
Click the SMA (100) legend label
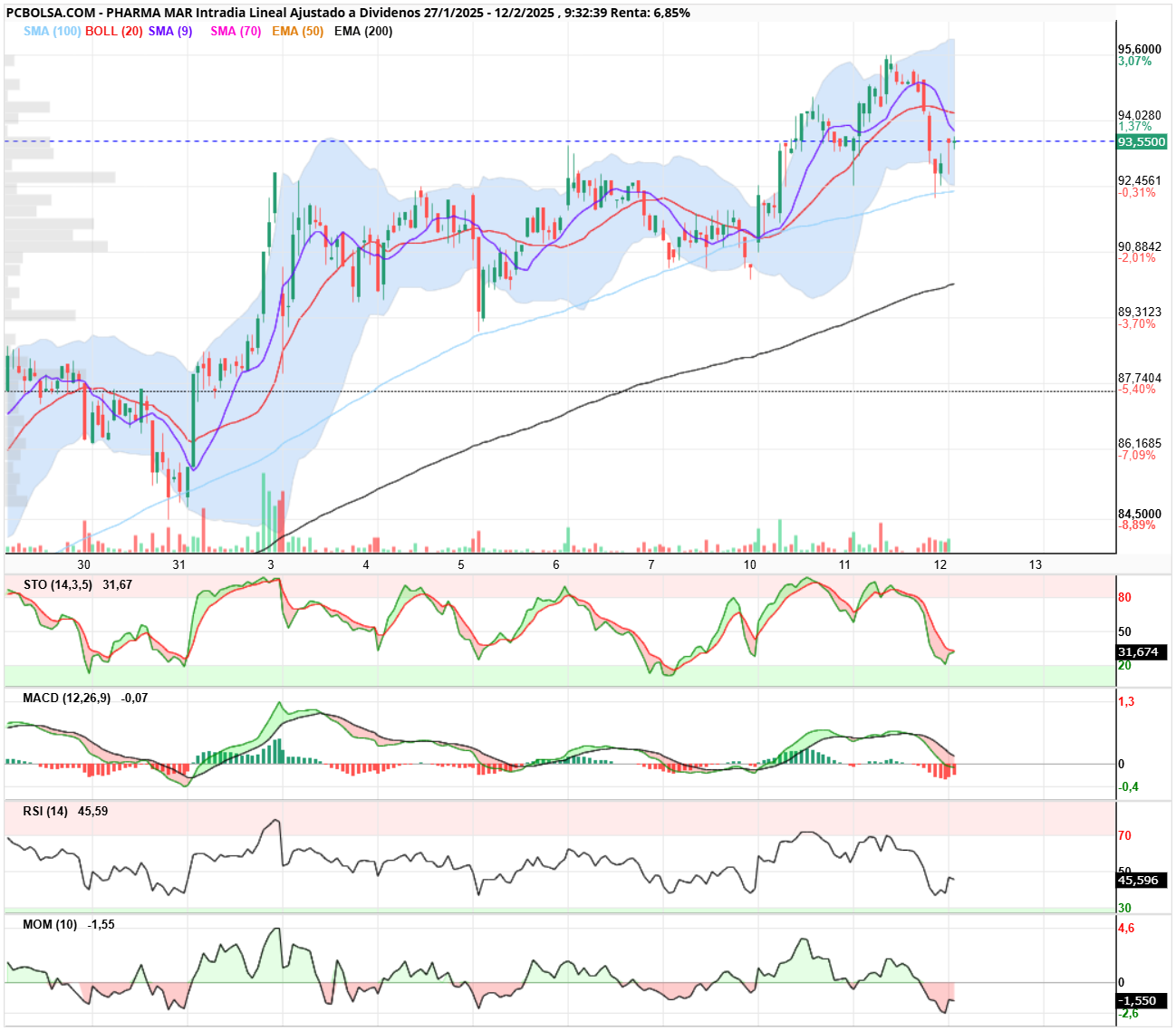[x=53, y=31]
